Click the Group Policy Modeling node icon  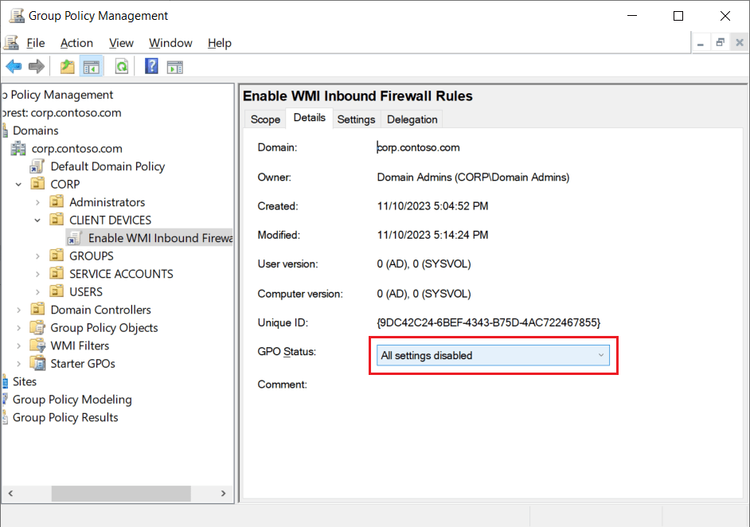point(5,399)
